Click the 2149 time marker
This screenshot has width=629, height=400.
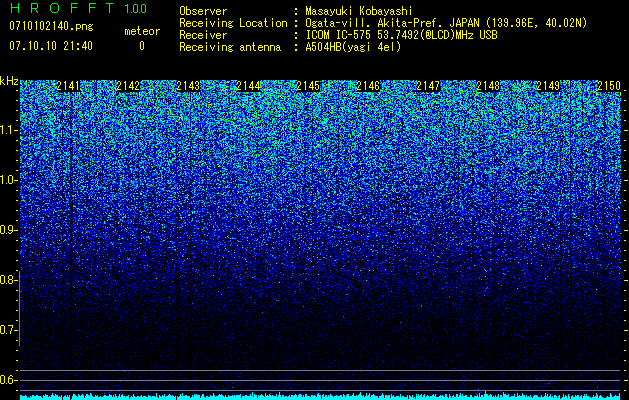pyautogui.click(x=548, y=86)
